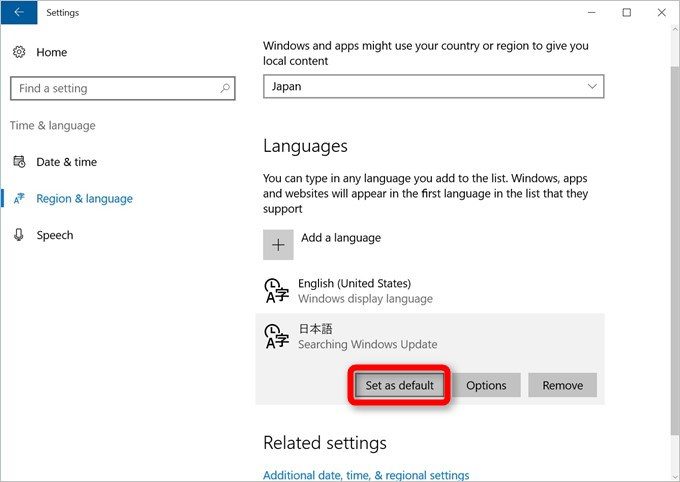
Task: Switch to the Speech settings page
Action: [x=54, y=236]
